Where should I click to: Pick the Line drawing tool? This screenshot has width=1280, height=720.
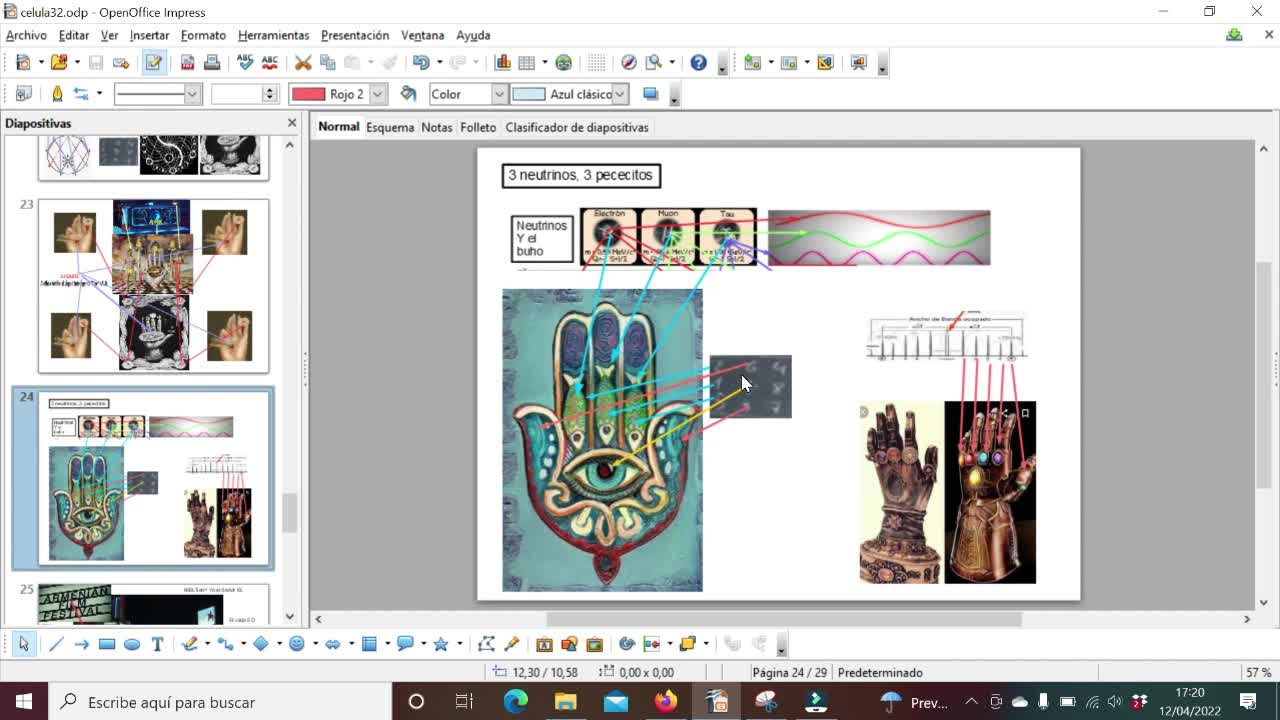pos(57,644)
